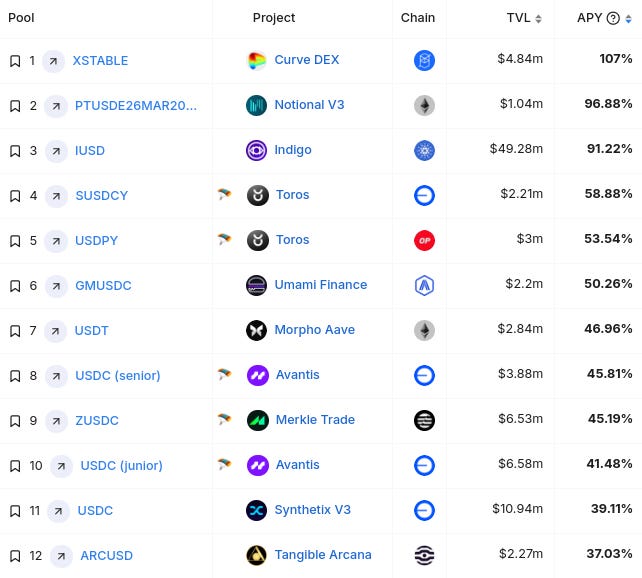Open the Umami Finance project link
Image resolution: width=642 pixels, height=578 pixels.
[x=321, y=285]
